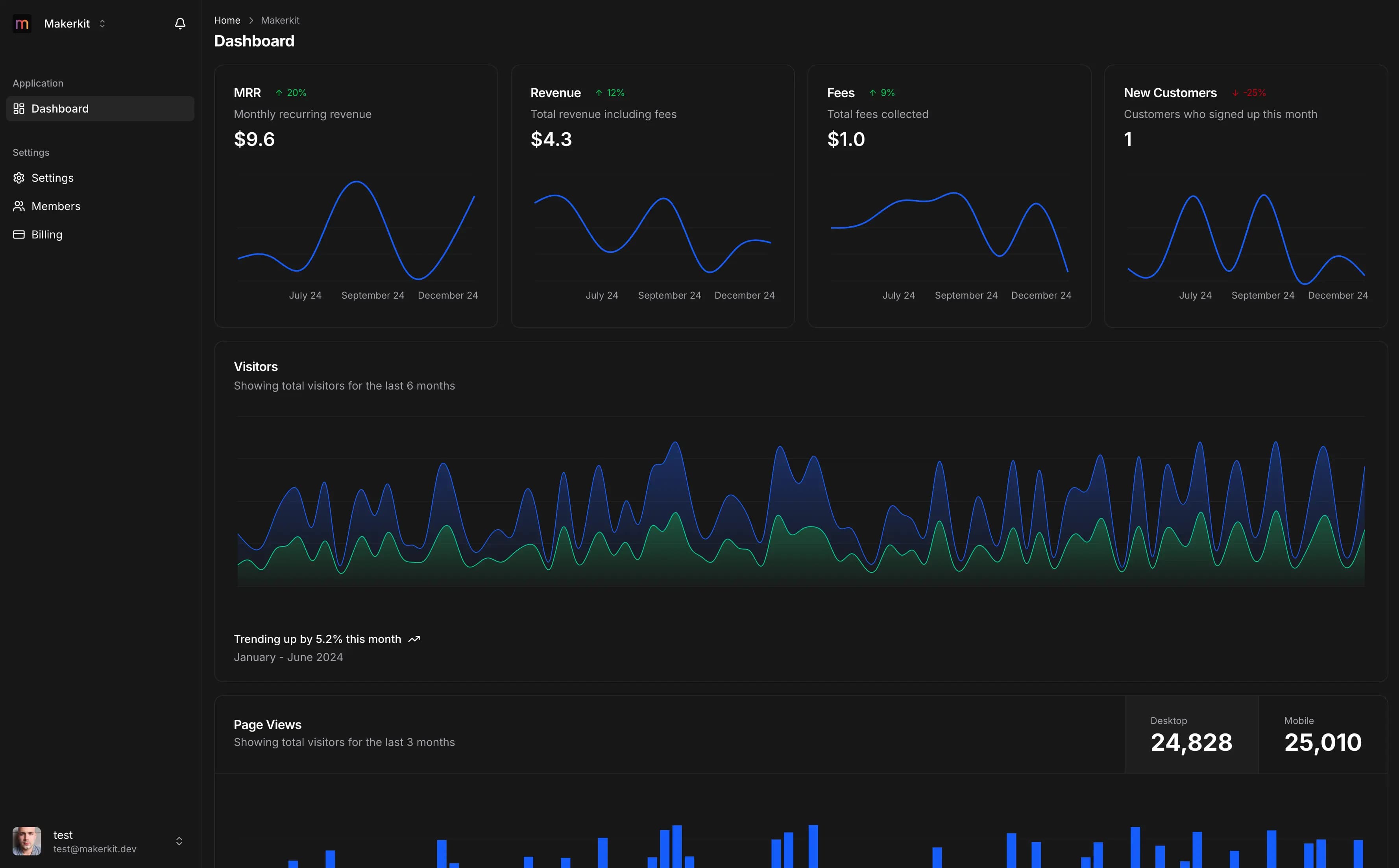1399x868 pixels.
Task: Click the Makerkit logo icon
Action: pyautogui.click(x=22, y=24)
